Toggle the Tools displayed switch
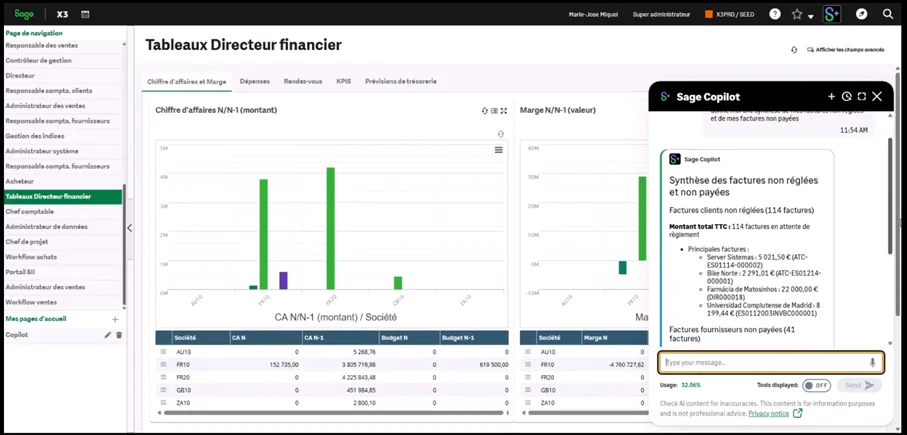 pos(816,385)
